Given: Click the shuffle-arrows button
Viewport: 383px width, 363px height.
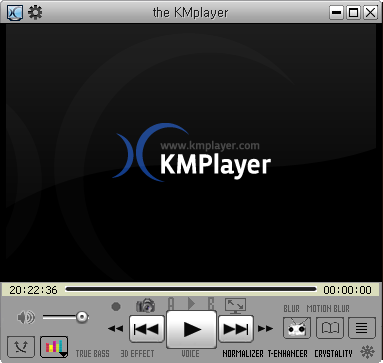Looking at the screenshot, I should (x=21, y=347).
